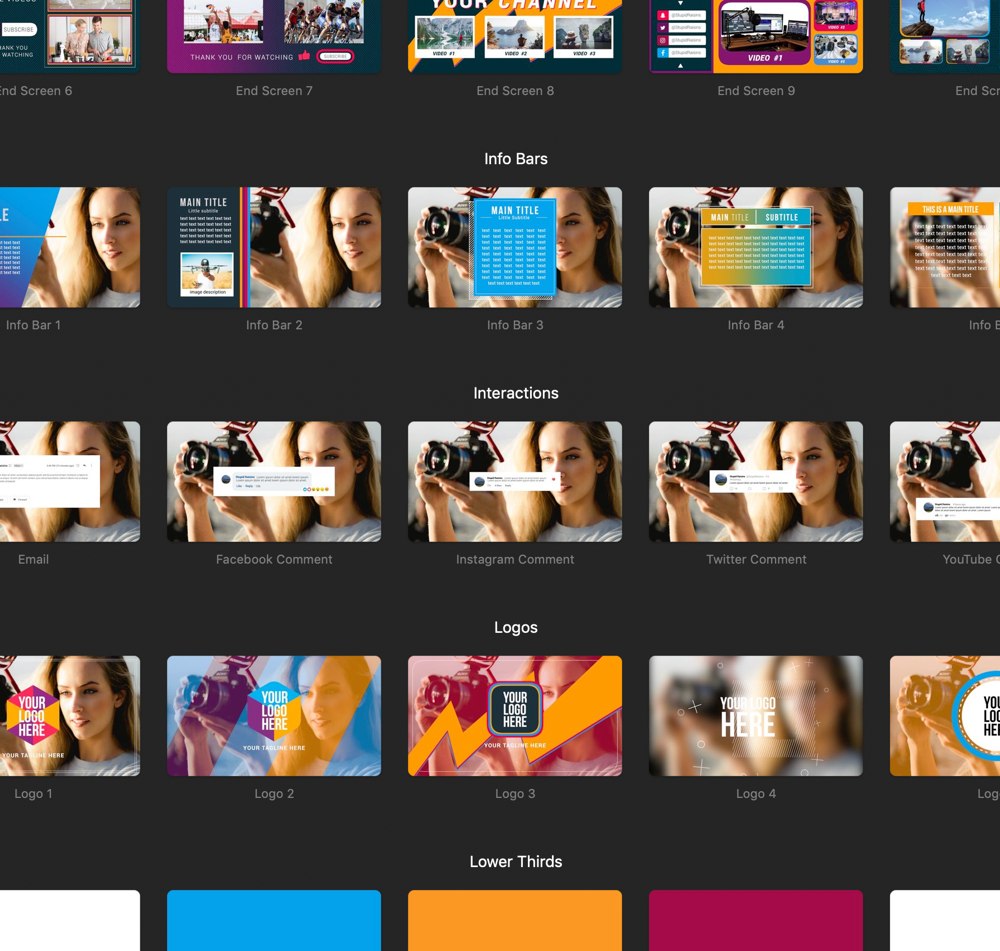Click the 'Info Bar 4' caption text
The height and width of the screenshot is (951, 1000).
point(756,325)
